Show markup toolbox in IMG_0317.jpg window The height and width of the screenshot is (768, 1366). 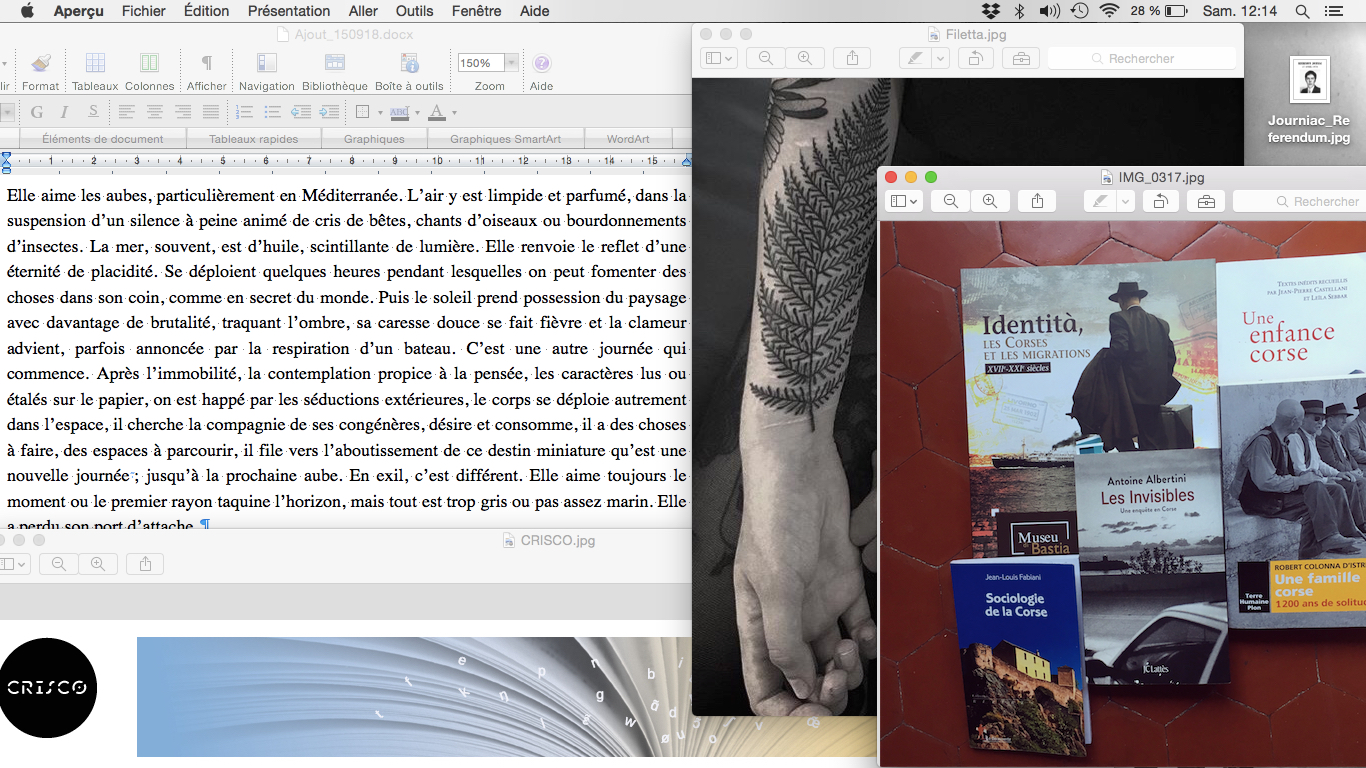[1206, 202]
